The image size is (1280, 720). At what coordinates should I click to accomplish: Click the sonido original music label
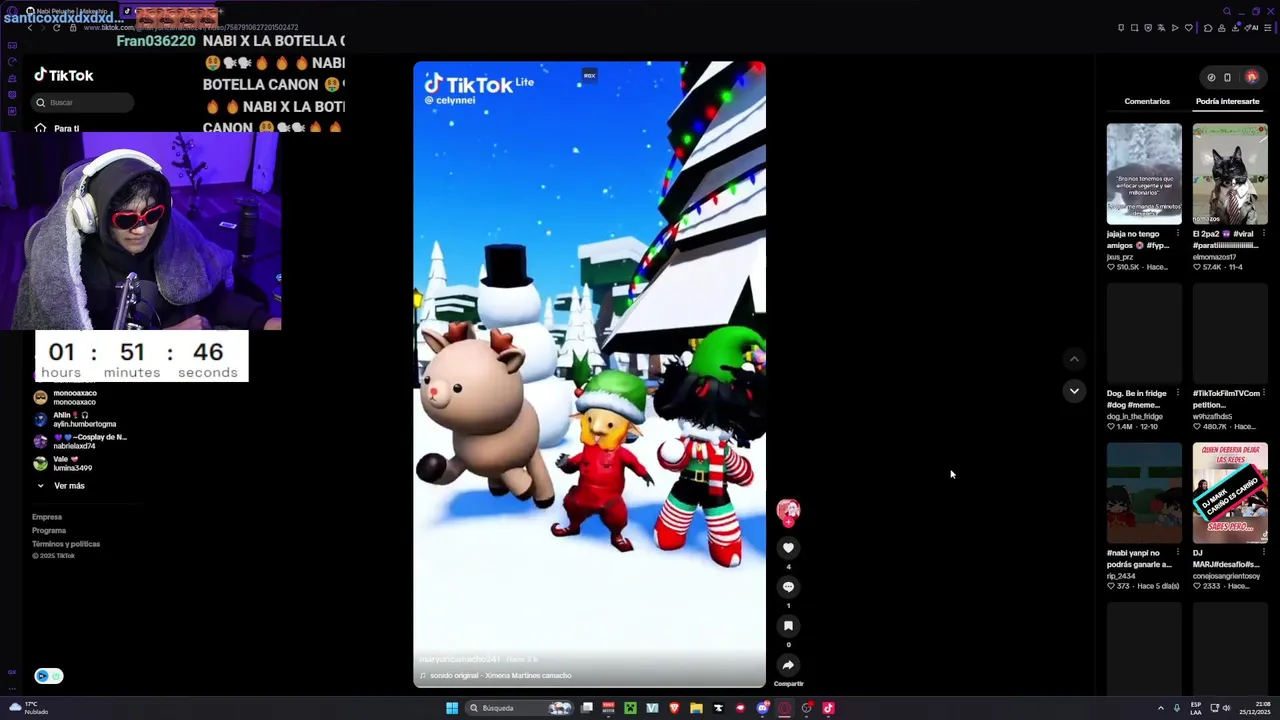[x=500, y=676]
